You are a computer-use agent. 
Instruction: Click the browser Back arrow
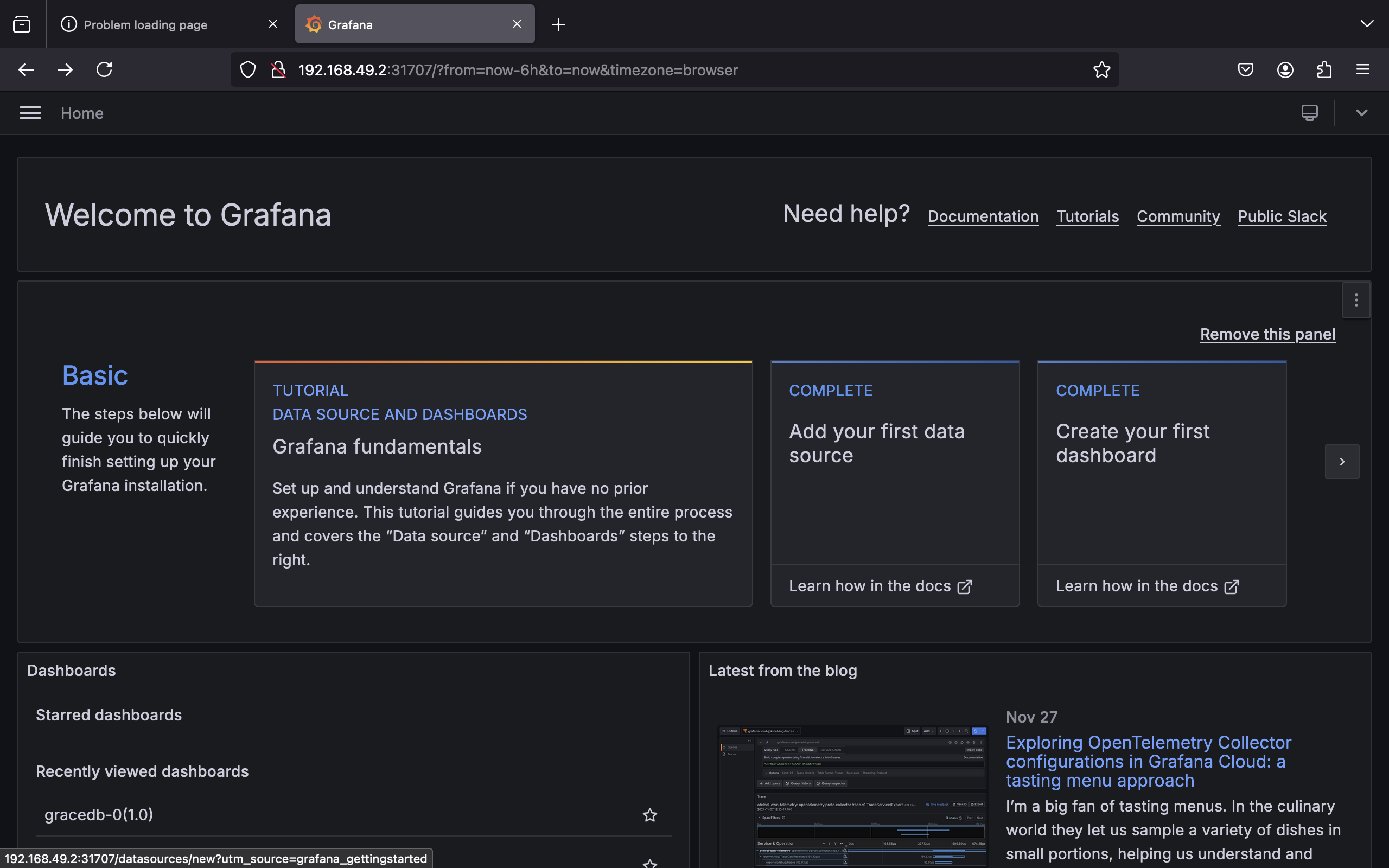pos(26,70)
